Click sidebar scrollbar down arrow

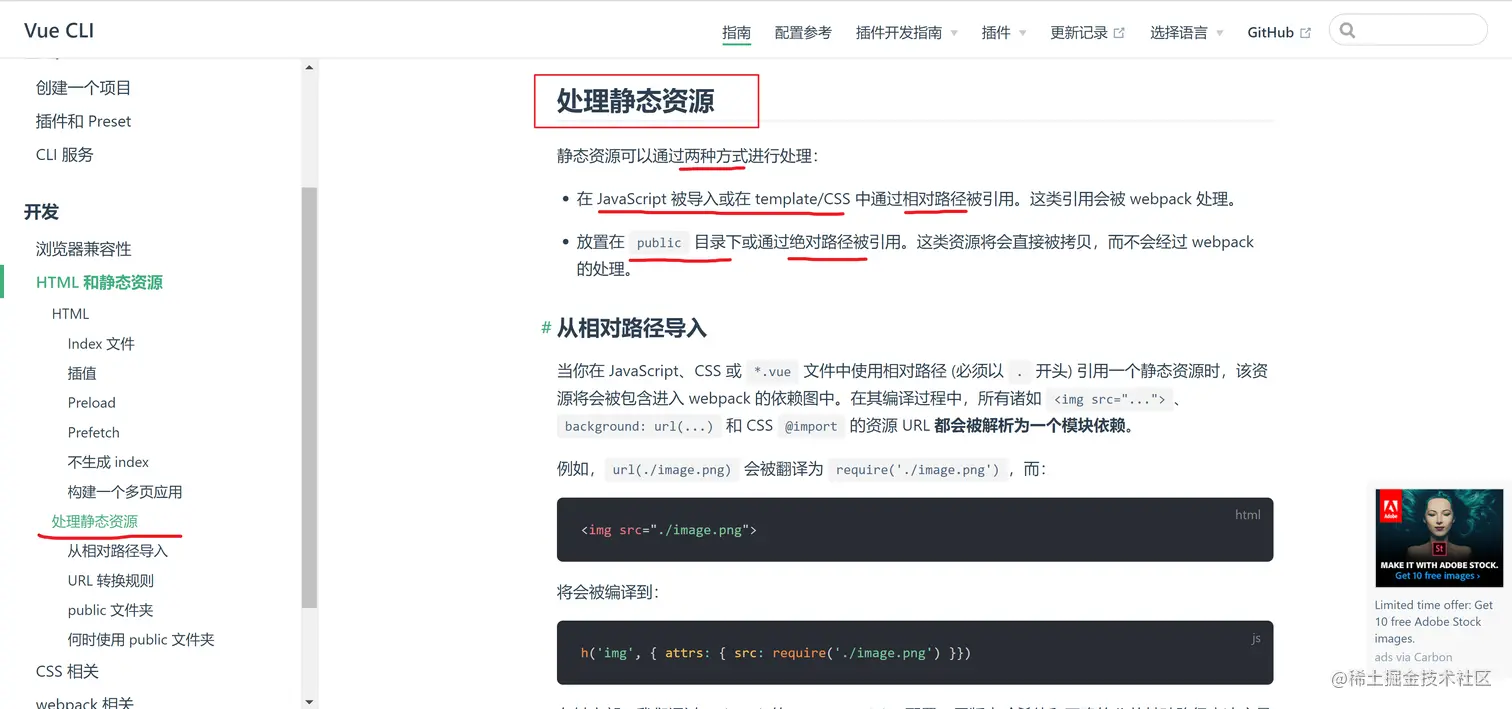pyautogui.click(x=309, y=701)
